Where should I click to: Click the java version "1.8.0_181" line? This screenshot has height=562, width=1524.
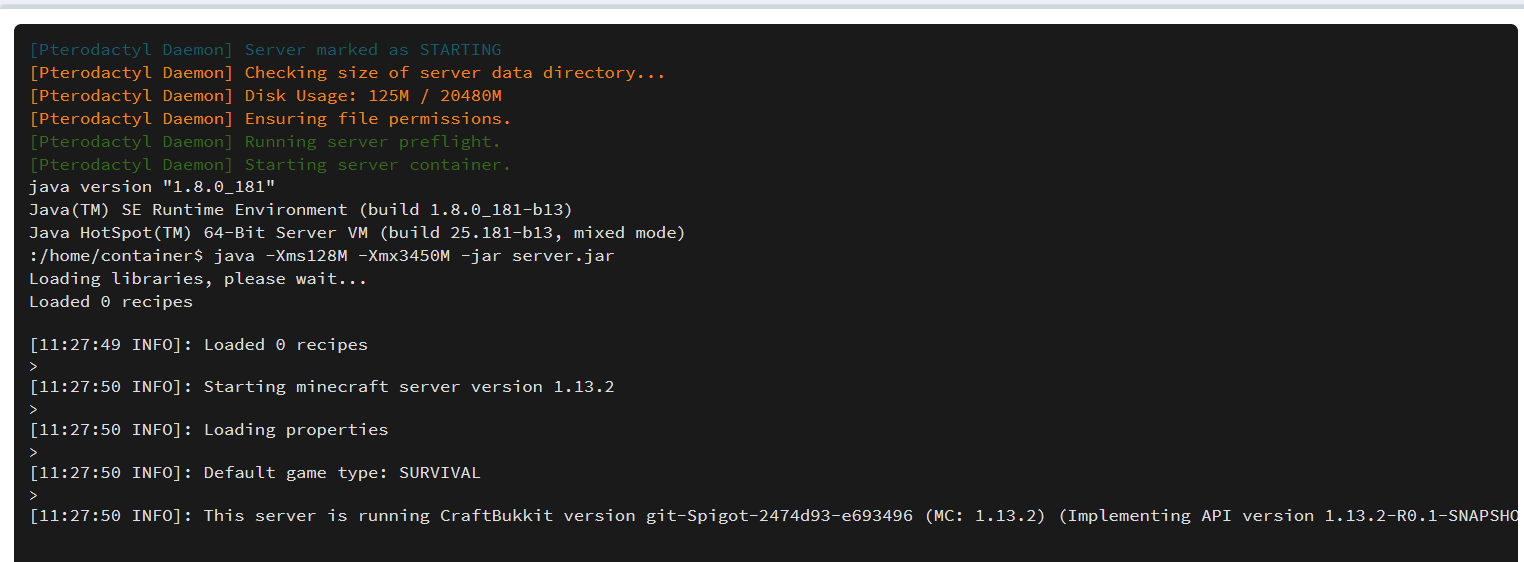tap(152, 187)
